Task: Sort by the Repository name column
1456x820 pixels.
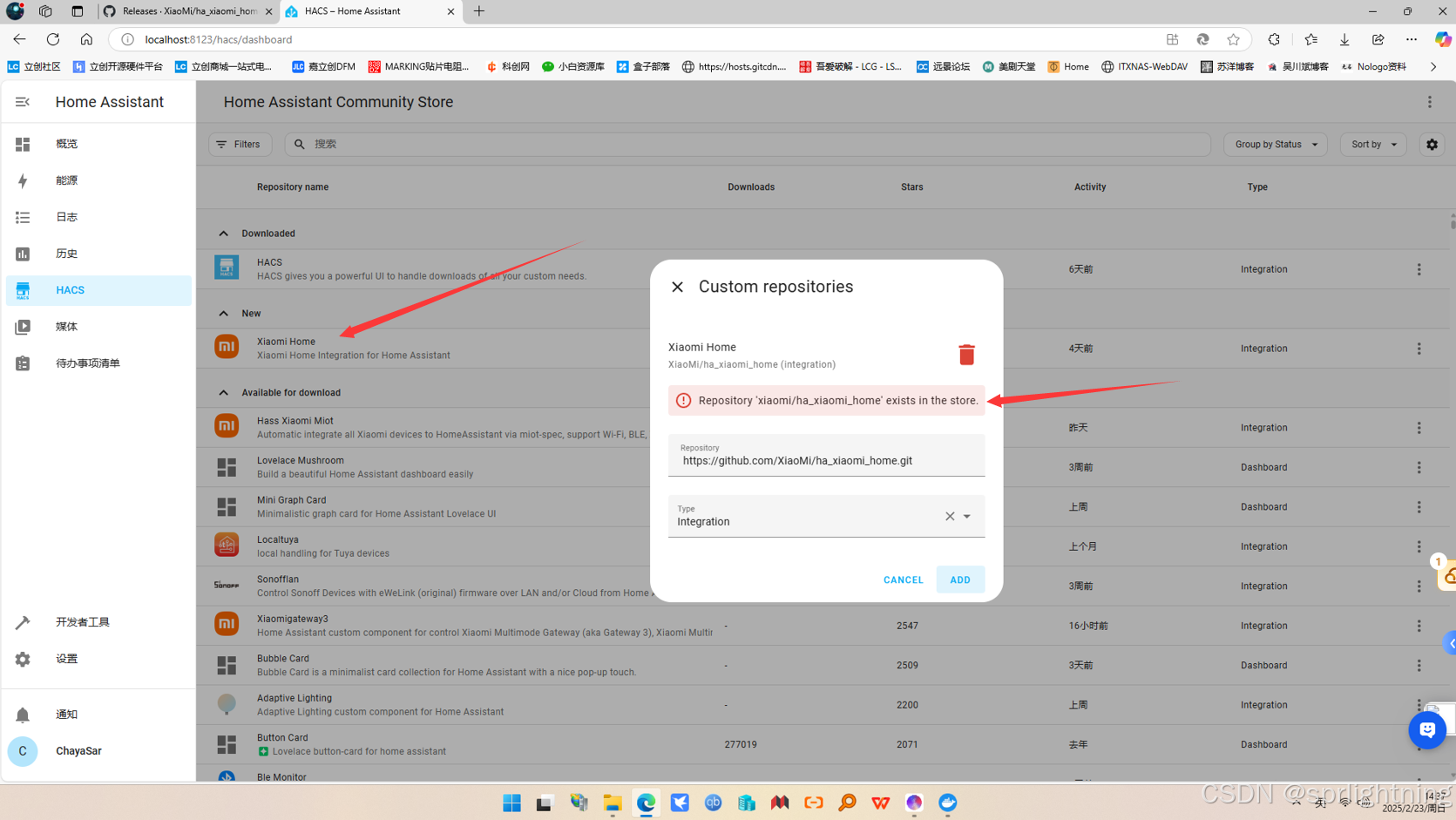Action: click(x=293, y=187)
